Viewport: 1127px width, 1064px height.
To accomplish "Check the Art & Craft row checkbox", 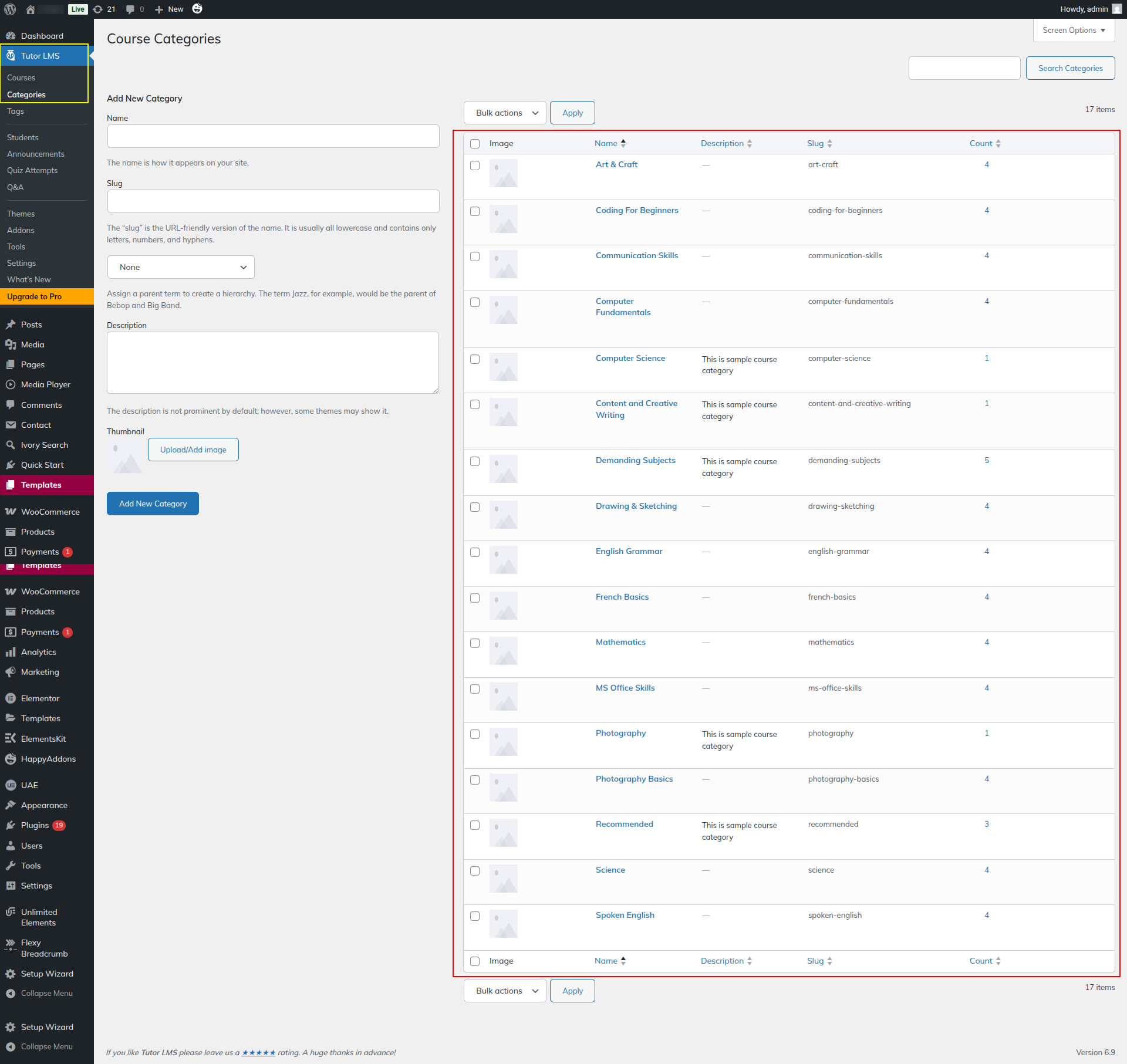I will (x=475, y=165).
